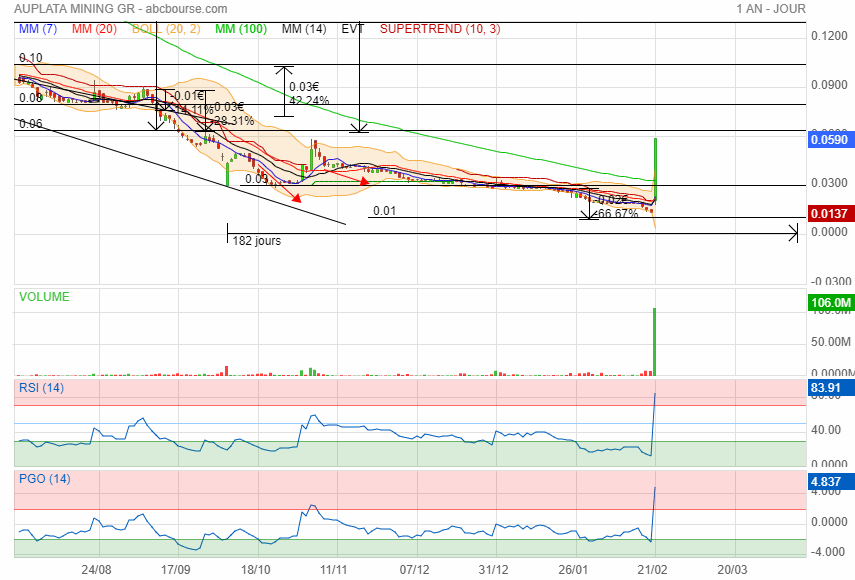Screen dimensions: 855x580
Task: Click the 0.06 horizontal level label
Action: pyautogui.click(x=31, y=124)
